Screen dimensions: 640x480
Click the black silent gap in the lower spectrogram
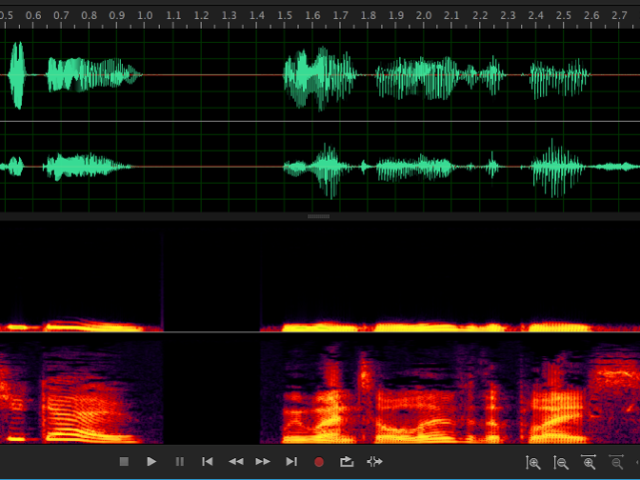[x=211, y=390]
